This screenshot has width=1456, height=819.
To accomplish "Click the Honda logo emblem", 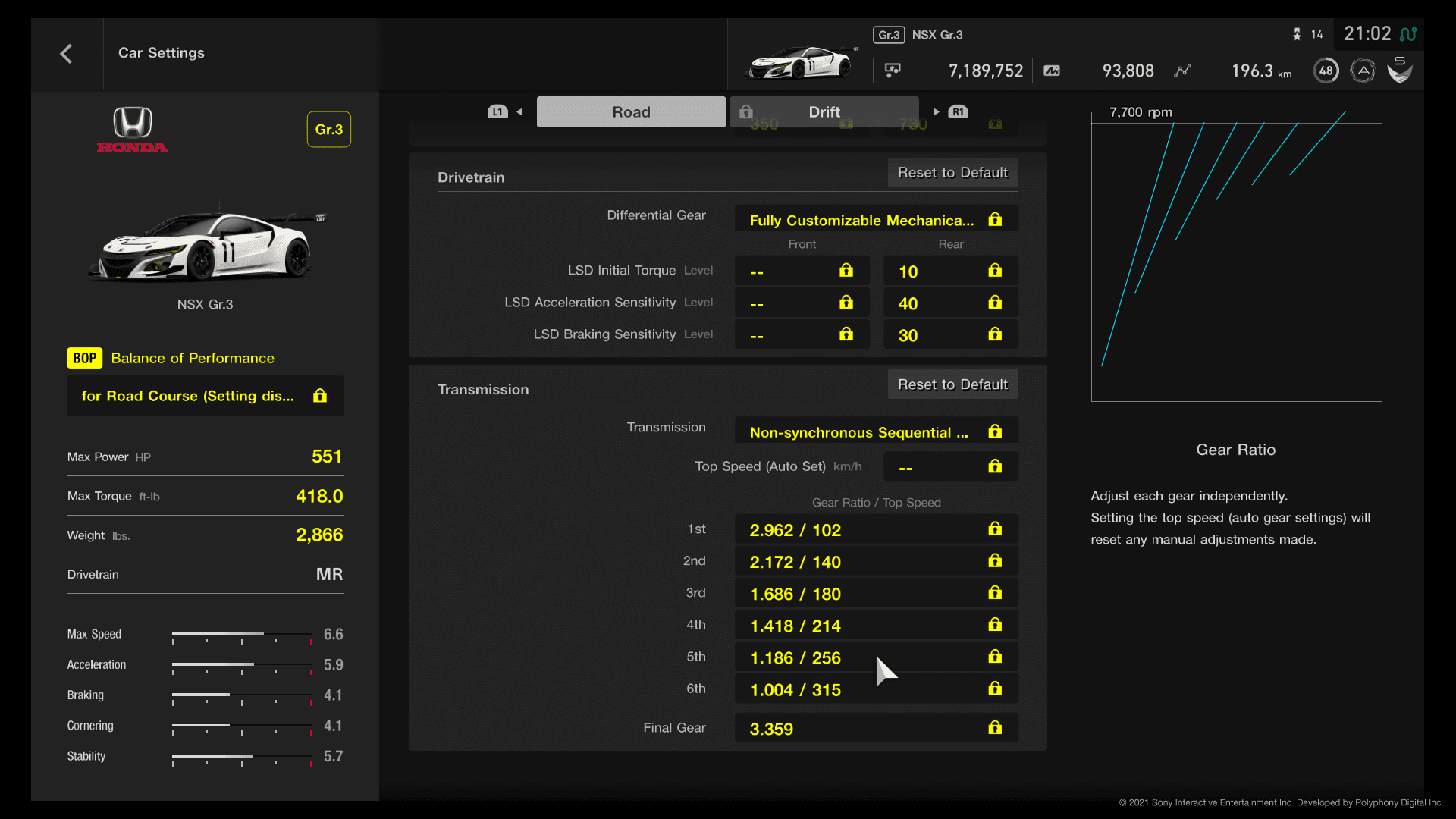I will pos(133,130).
